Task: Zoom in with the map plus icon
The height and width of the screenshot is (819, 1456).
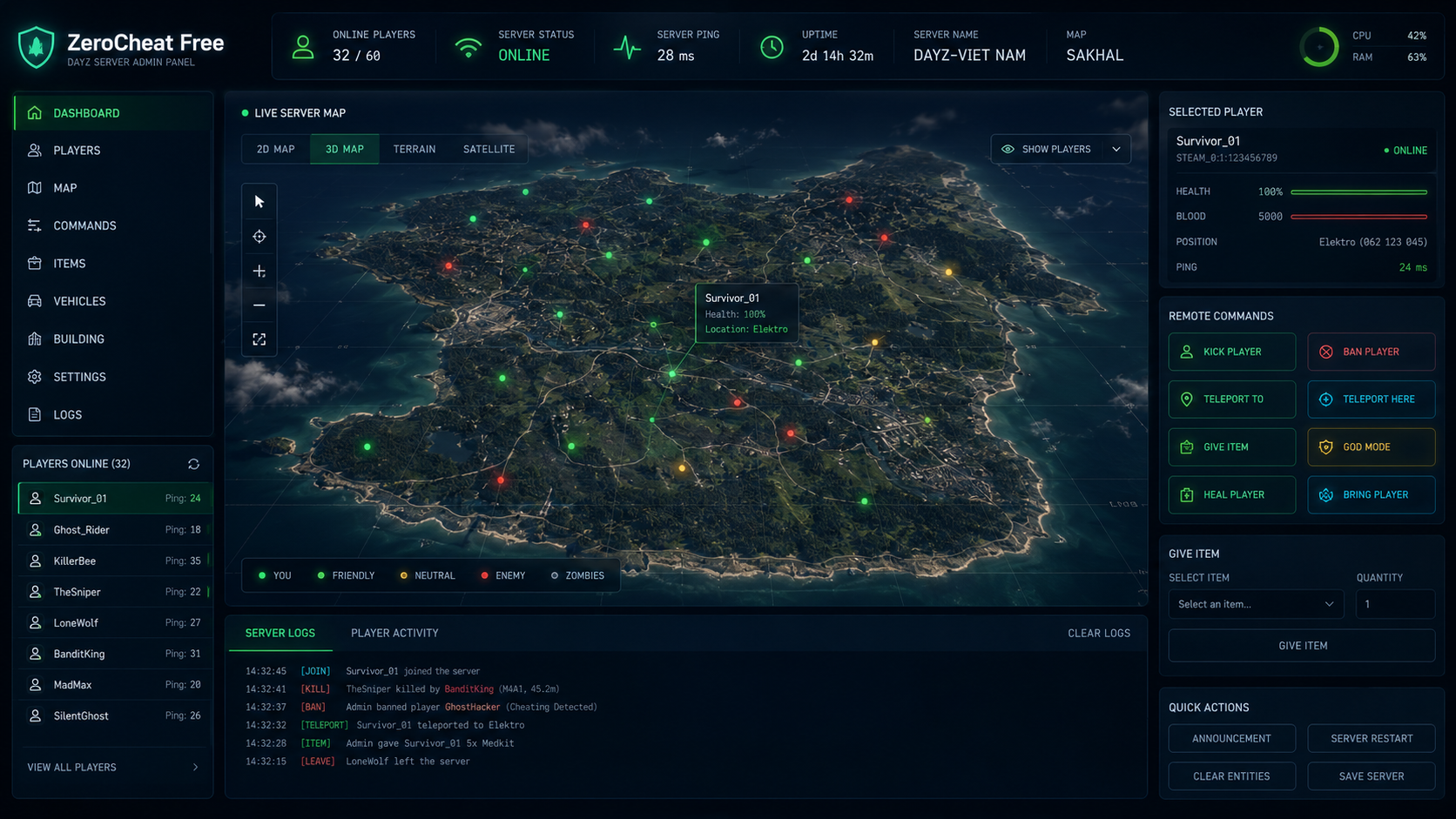Action: (x=259, y=272)
